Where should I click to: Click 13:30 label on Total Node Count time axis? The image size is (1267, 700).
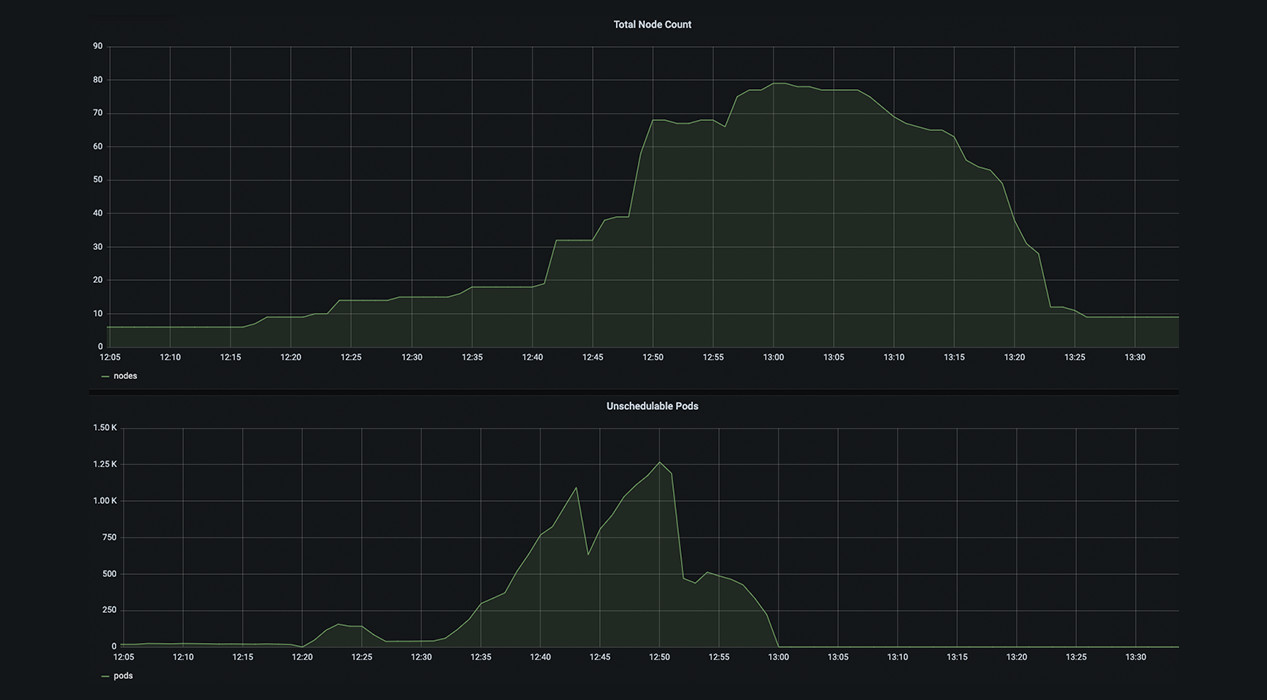(1135, 357)
